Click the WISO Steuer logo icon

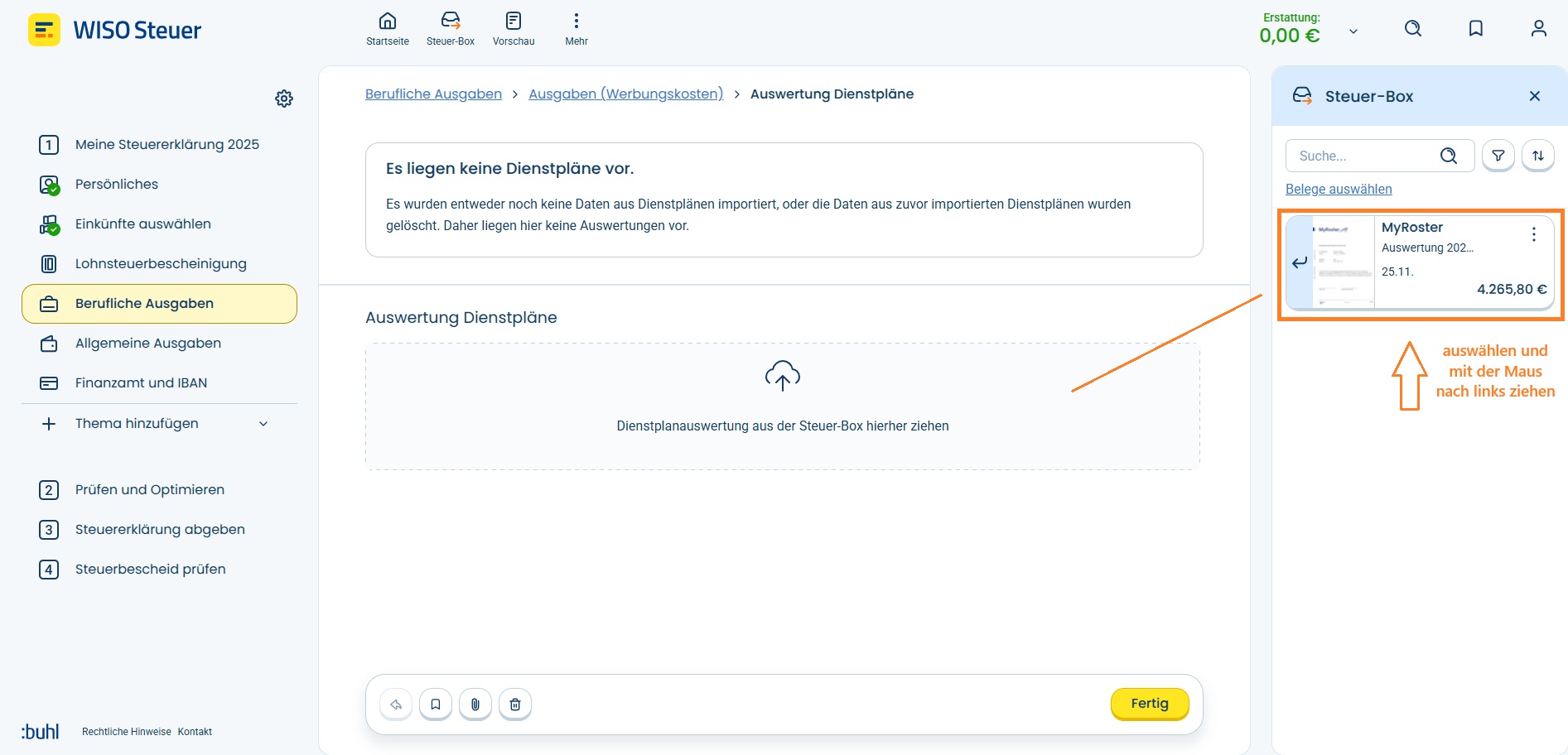44,30
